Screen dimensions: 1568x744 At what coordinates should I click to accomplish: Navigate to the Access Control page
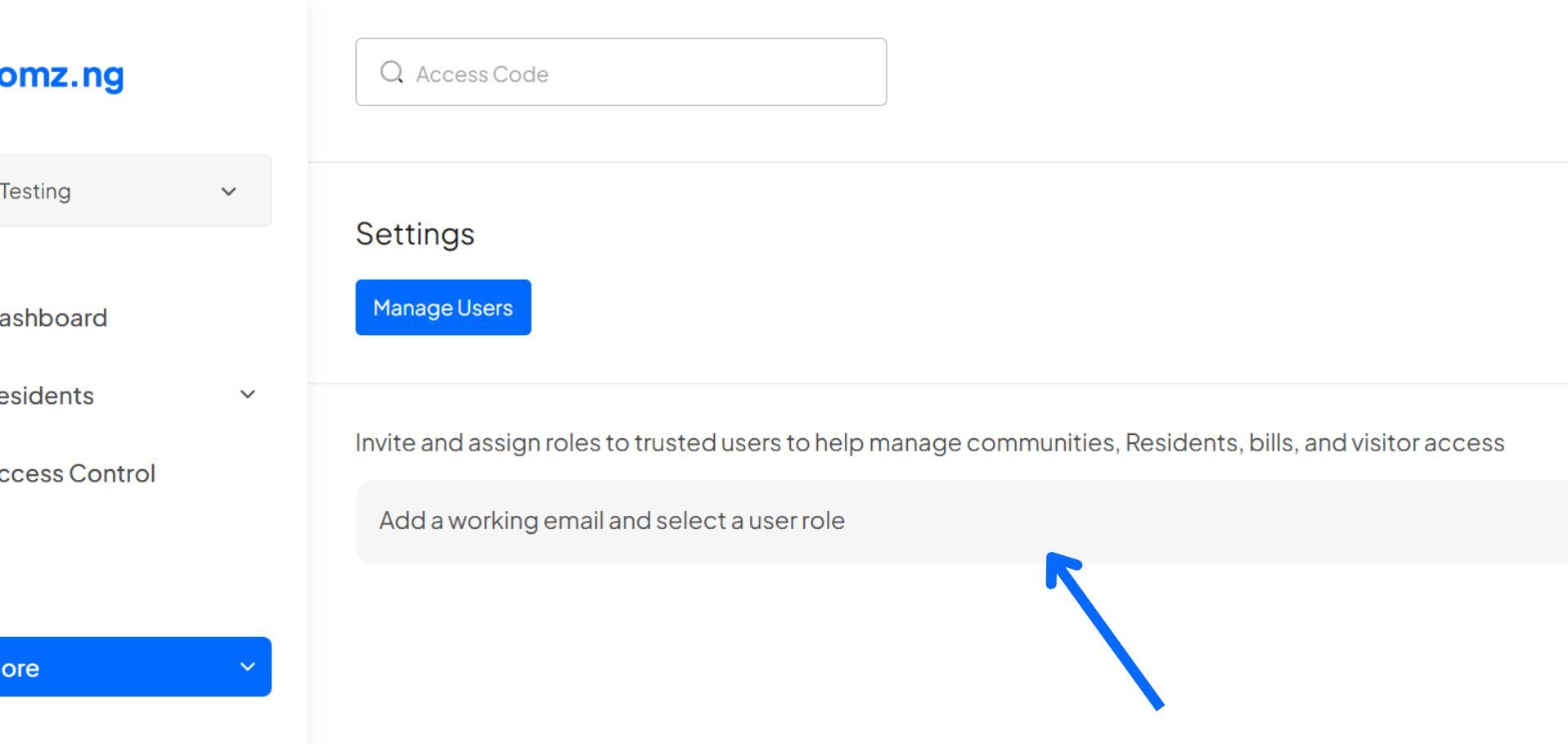(x=78, y=473)
